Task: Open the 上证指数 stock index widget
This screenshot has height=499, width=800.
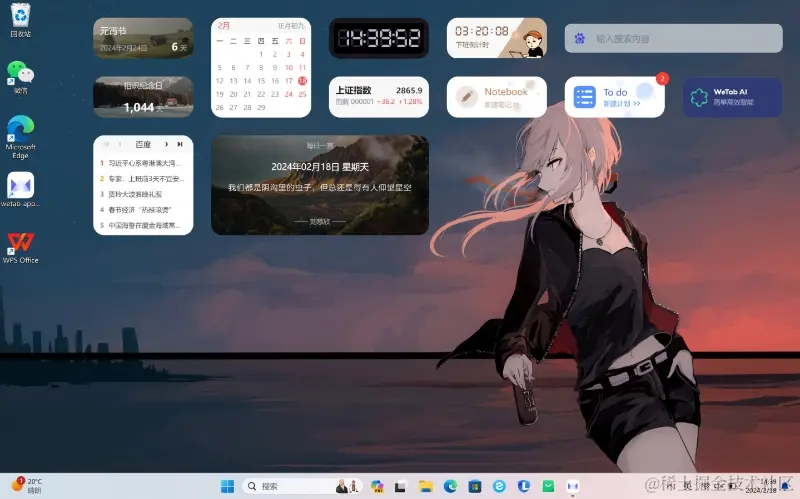Action: pyautogui.click(x=379, y=97)
